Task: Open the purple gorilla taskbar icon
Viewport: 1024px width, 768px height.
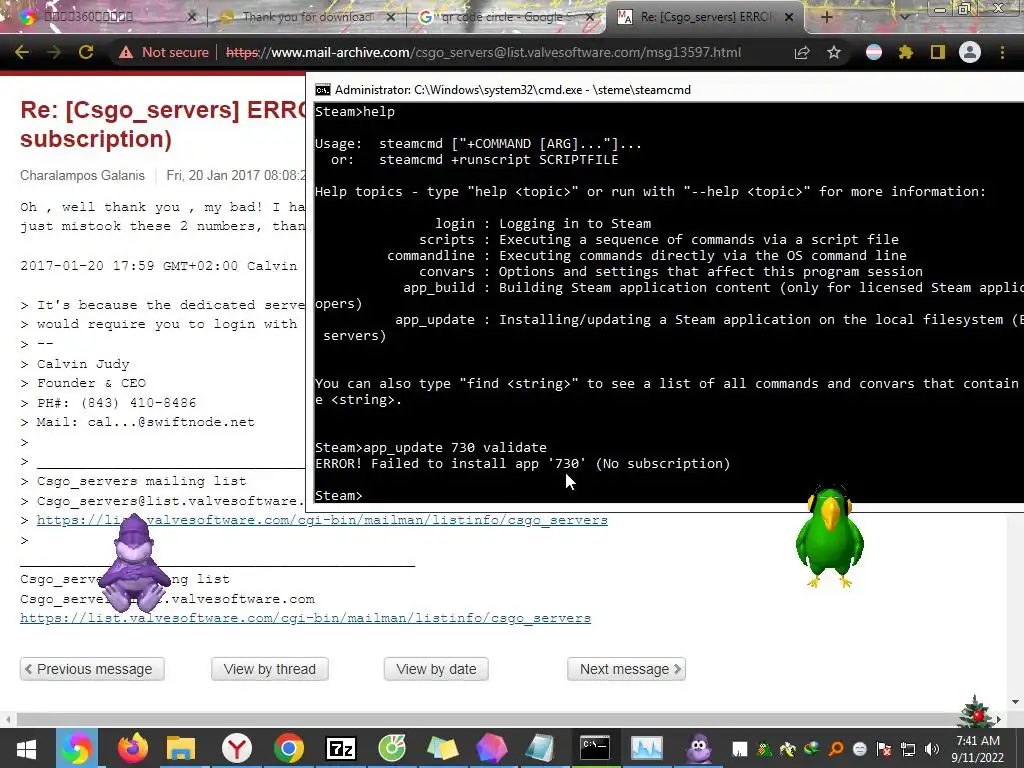Action: coord(699,748)
